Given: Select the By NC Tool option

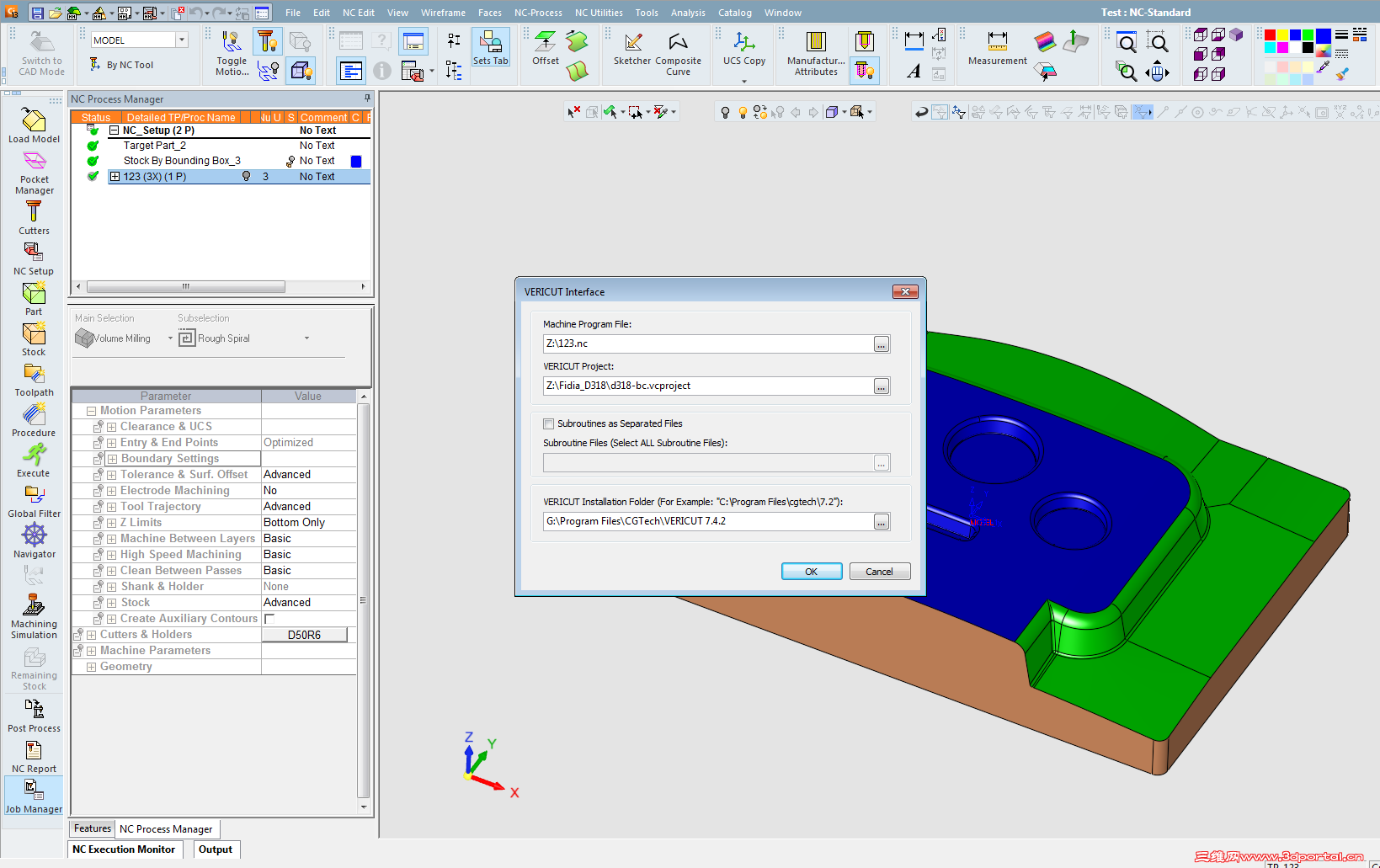Looking at the screenshot, I should 122,65.
